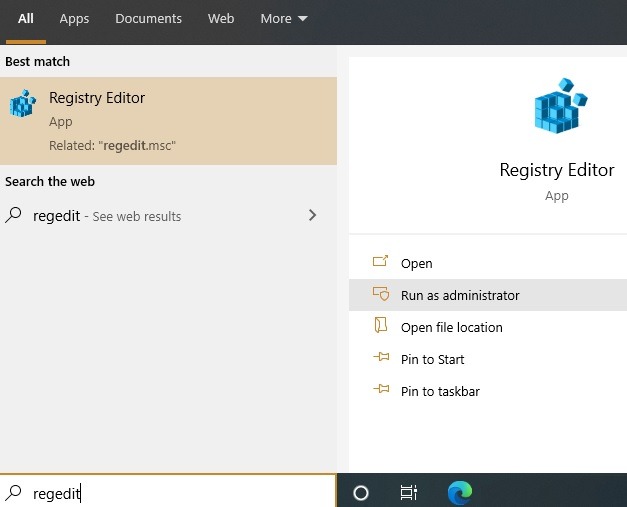This screenshot has width=627, height=507.
Task: Select the Registry Editor best match result
Action: tap(168, 121)
